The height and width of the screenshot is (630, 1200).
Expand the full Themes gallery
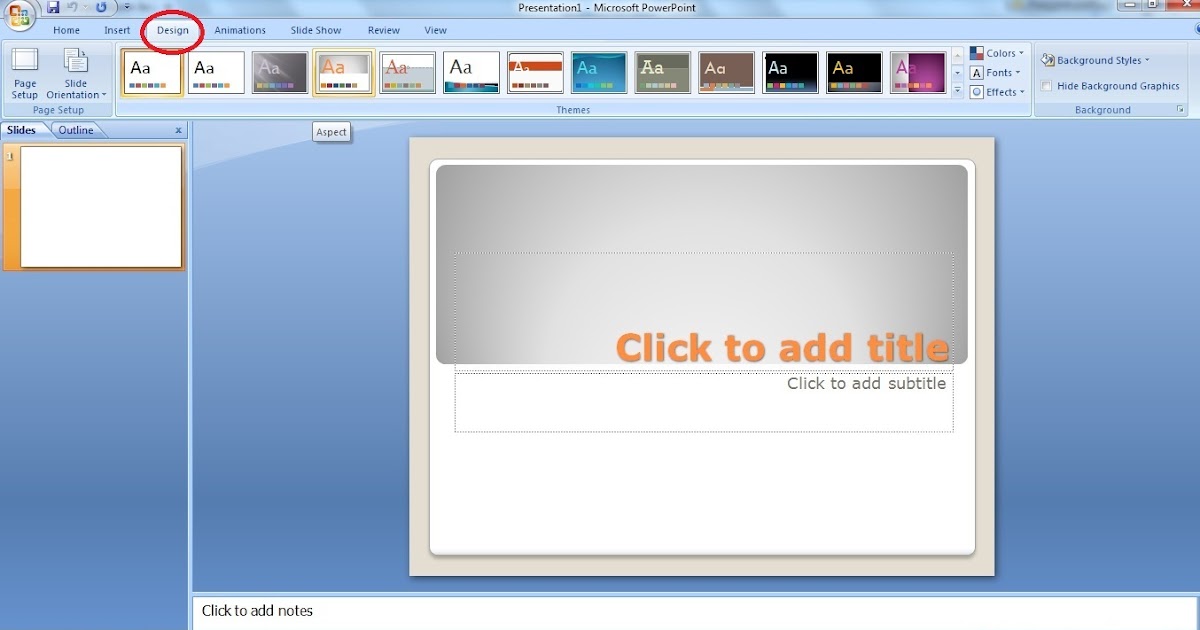(957, 91)
